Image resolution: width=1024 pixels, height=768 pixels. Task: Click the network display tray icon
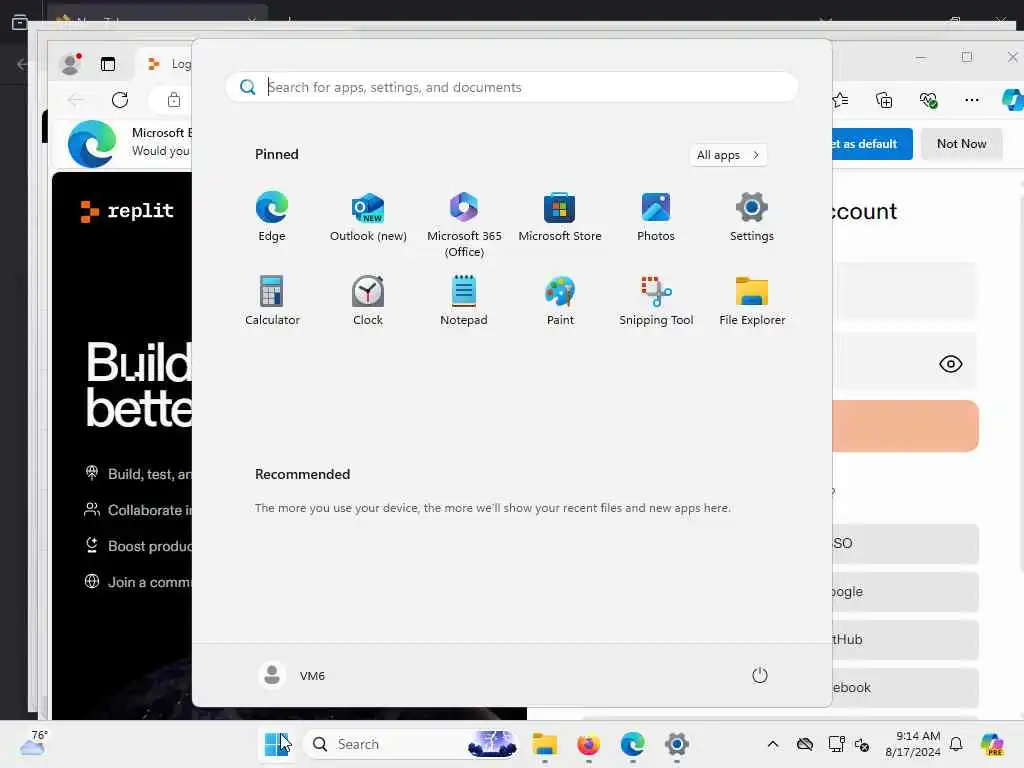pyautogui.click(x=836, y=744)
